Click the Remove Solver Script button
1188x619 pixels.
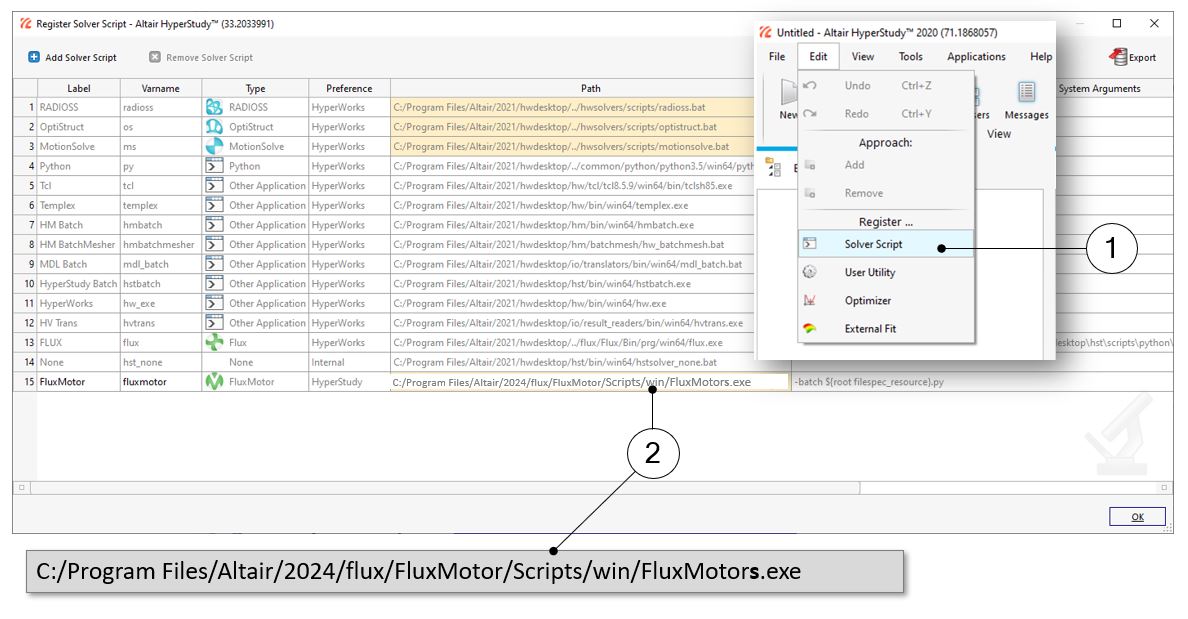pyautogui.click(x=200, y=58)
